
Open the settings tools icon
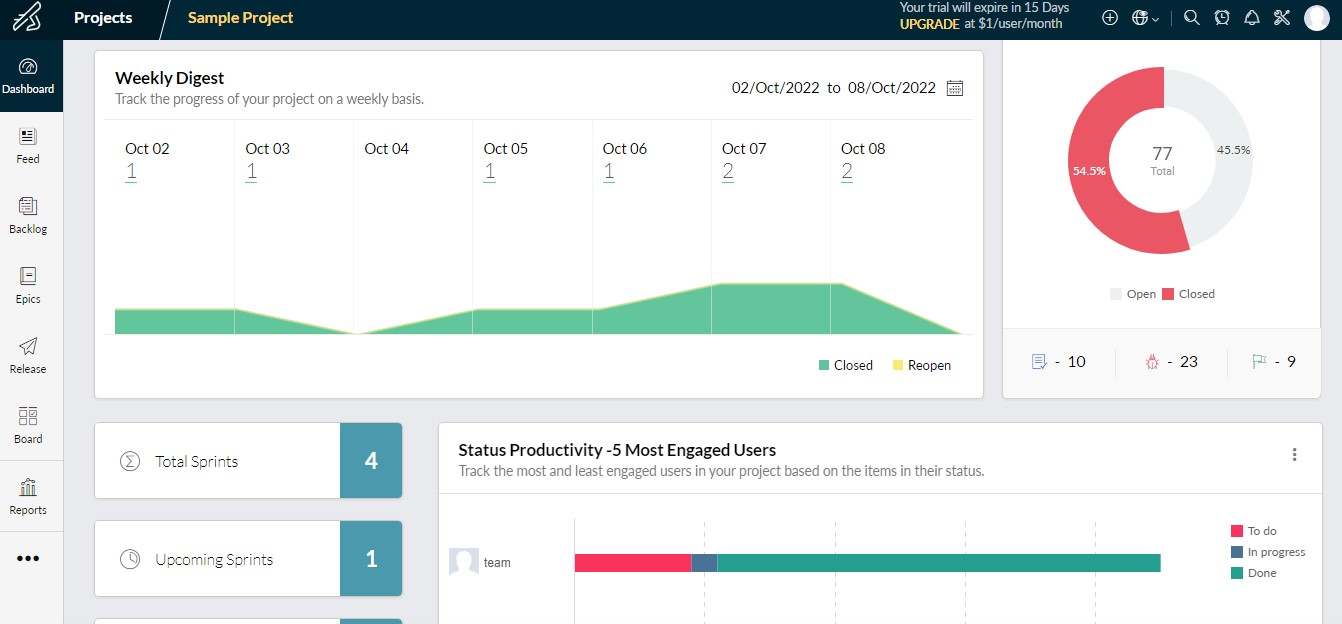pyautogui.click(x=1282, y=18)
